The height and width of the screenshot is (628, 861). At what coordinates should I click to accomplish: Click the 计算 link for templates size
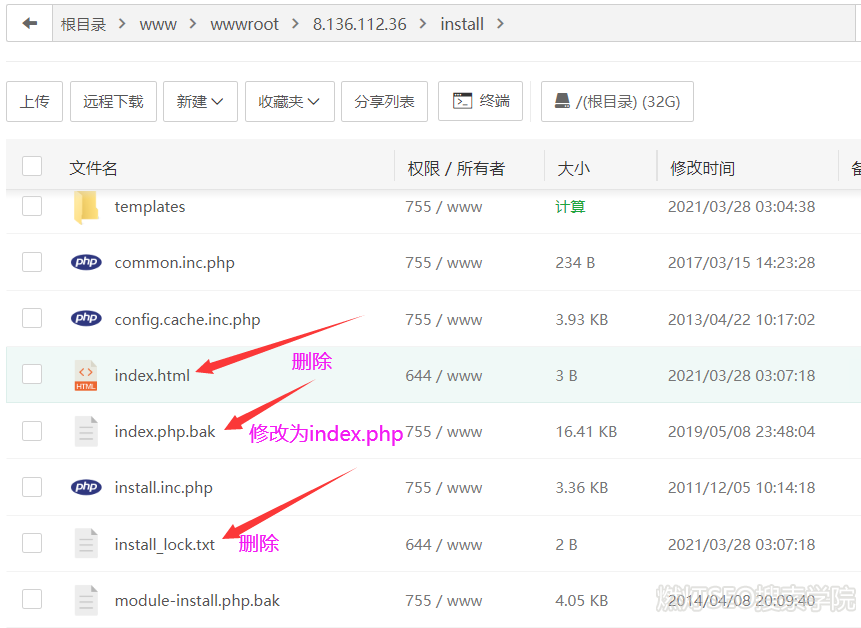(570, 207)
